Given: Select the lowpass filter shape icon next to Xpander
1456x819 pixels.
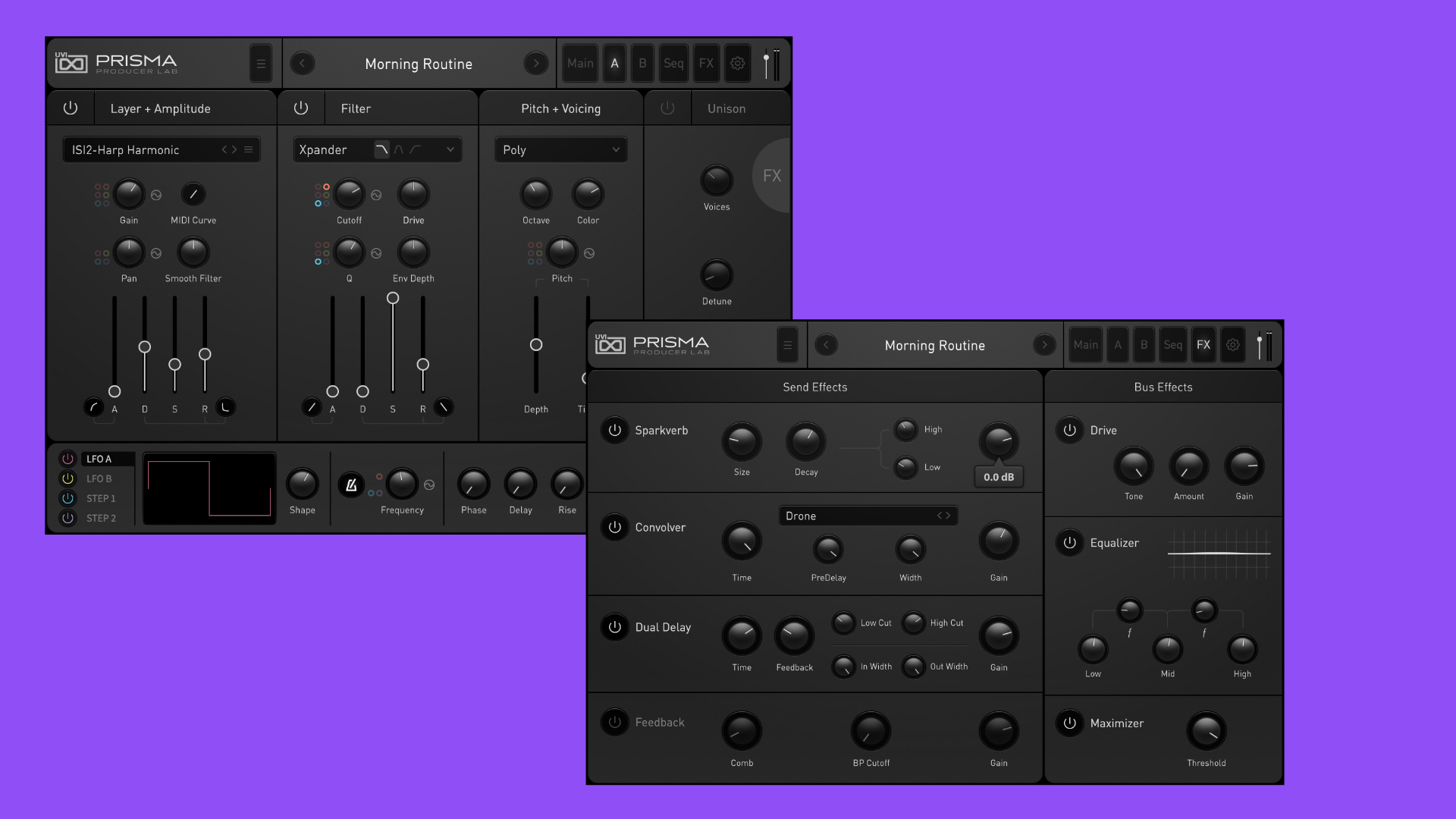Looking at the screenshot, I should point(383,149).
